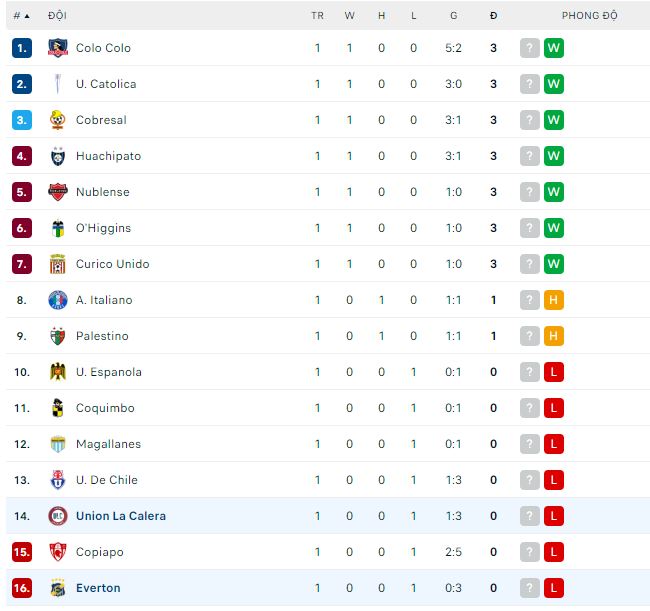
Task: Click the Colo Colo team crest icon
Action: 57,48
